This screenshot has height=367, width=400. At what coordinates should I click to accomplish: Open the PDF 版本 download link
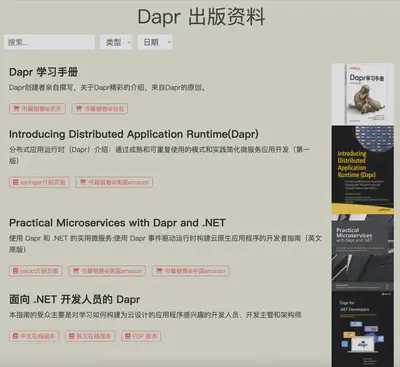click(141, 336)
